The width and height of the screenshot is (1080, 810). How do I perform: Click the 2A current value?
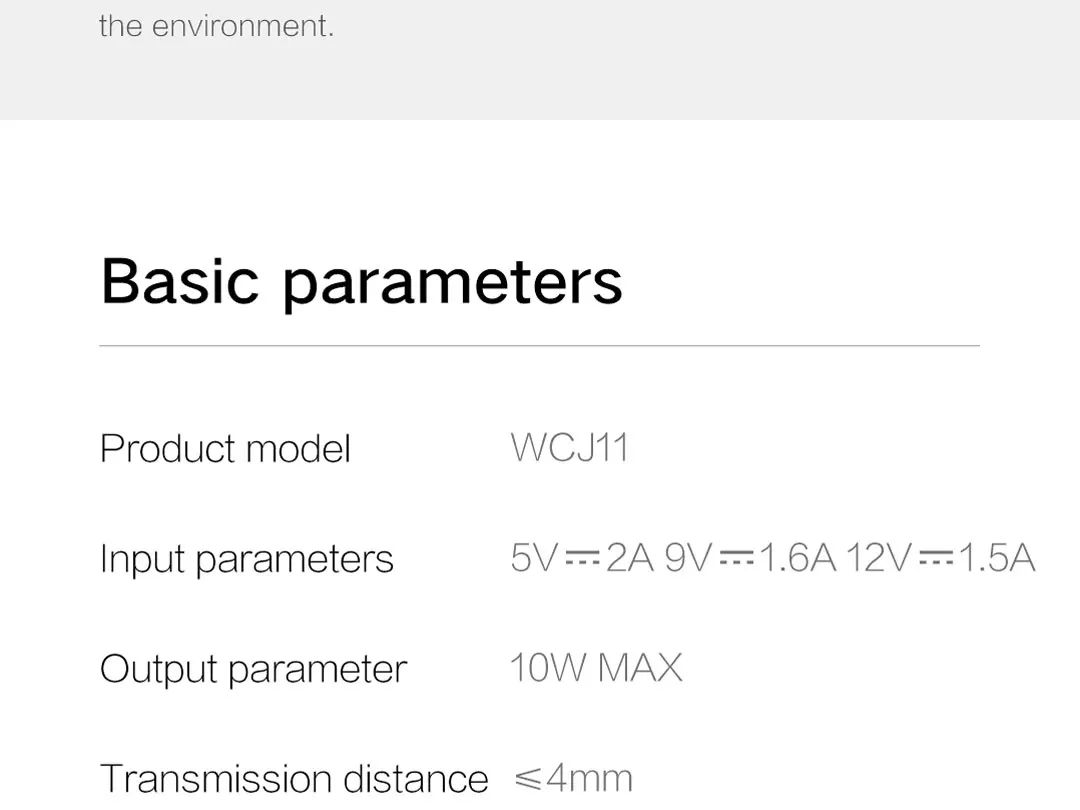(x=629, y=558)
